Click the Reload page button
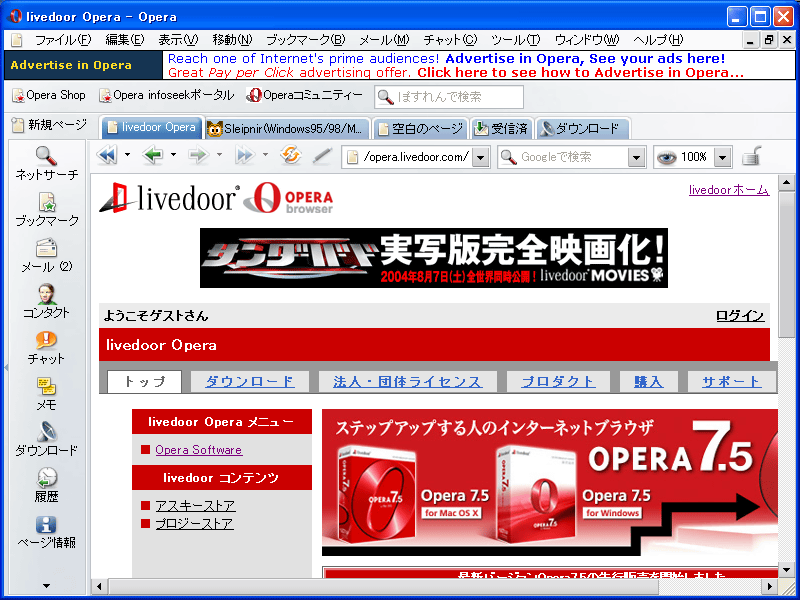Screen dimensions: 800x600 coord(290,155)
